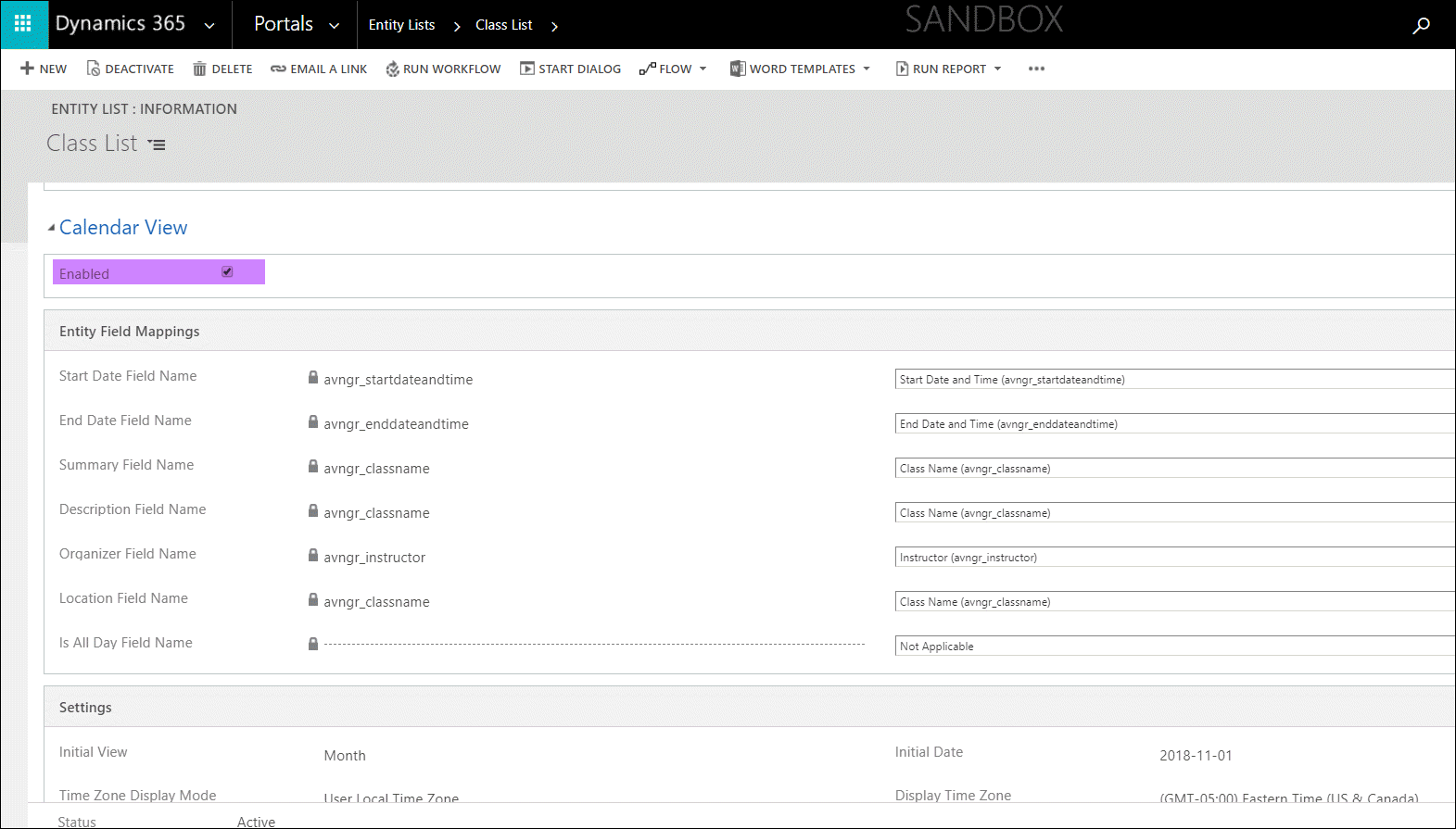The height and width of the screenshot is (829, 1456).
Task: Run Workflow using the gear icon
Action: click(x=392, y=69)
